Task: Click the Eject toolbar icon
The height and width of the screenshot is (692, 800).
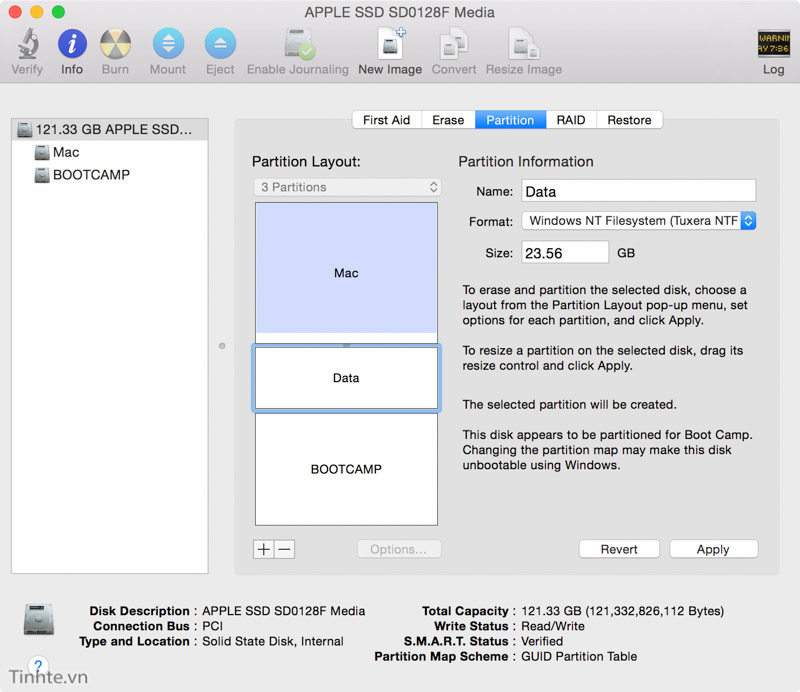Action: [220, 44]
